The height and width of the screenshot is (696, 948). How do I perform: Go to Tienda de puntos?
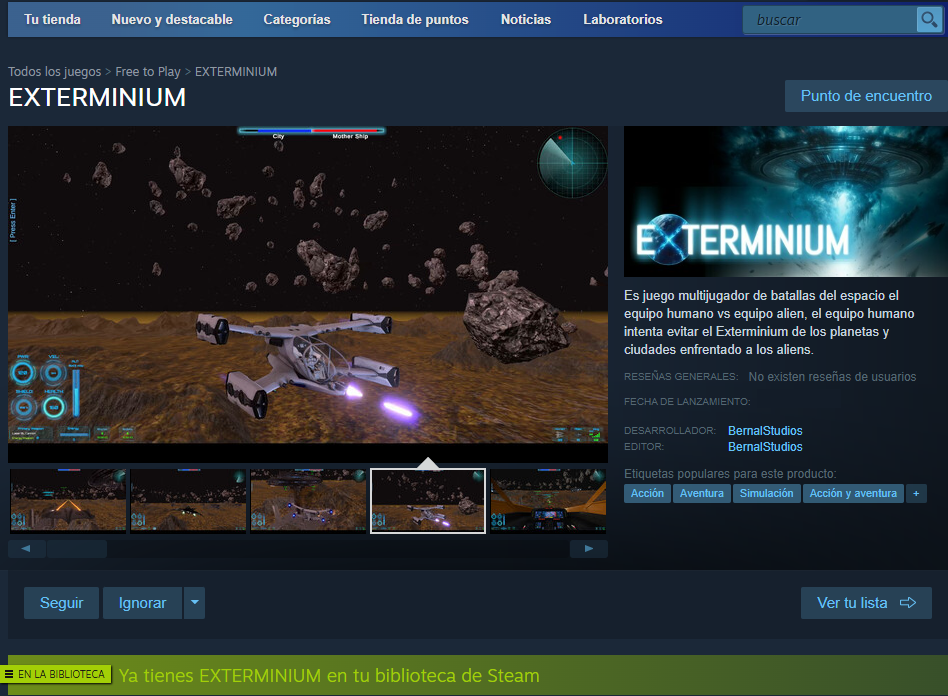pos(414,19)
